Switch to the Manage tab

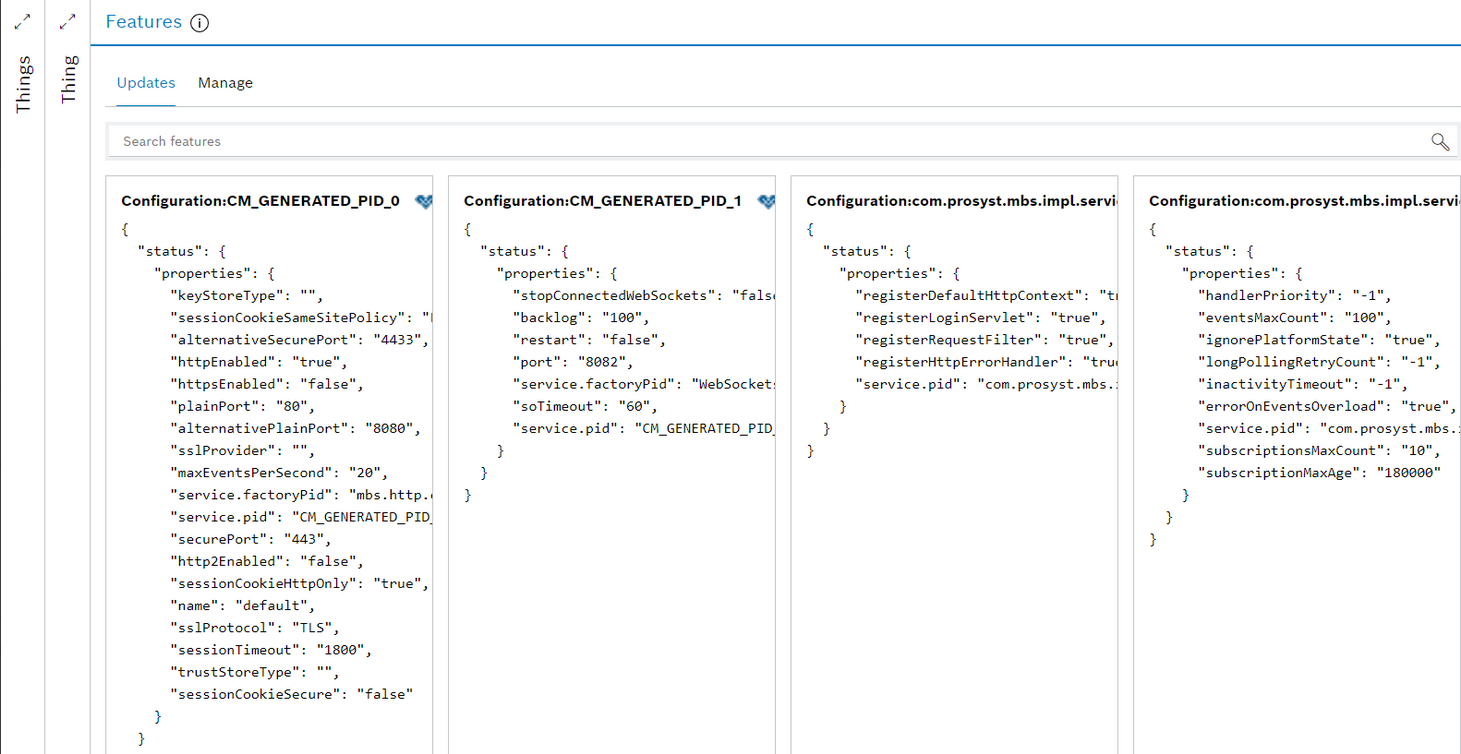[225, 83]
